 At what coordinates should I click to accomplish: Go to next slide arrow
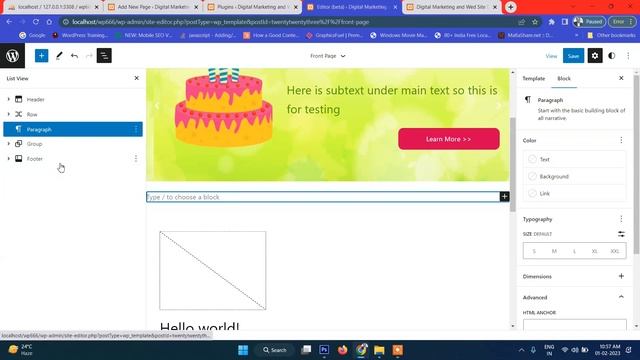(499, 106)
